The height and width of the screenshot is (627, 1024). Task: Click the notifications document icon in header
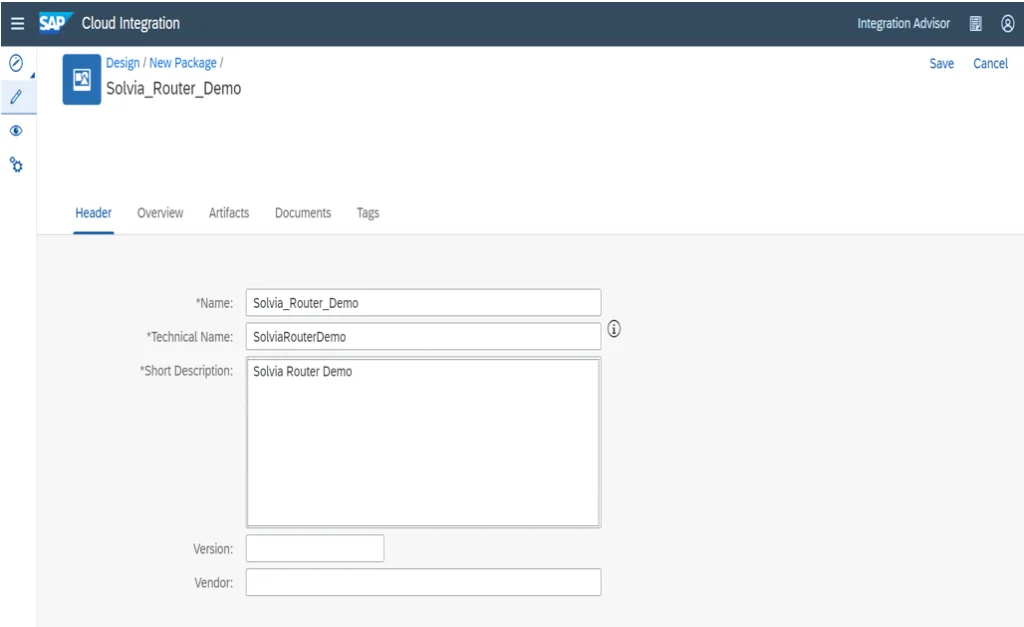pos(976,23)
